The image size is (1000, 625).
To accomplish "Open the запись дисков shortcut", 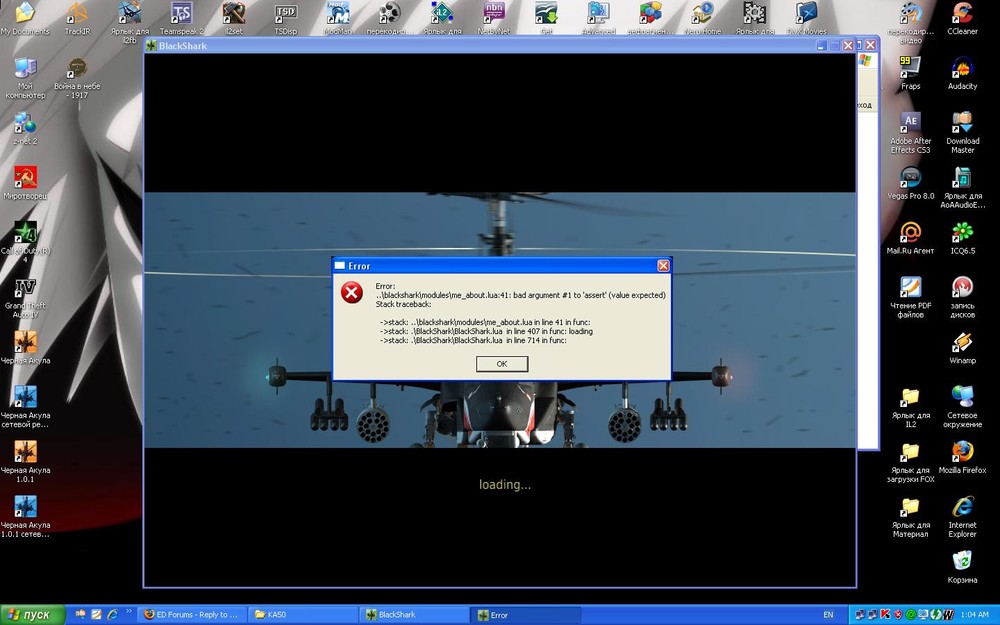I will point(962,297).
